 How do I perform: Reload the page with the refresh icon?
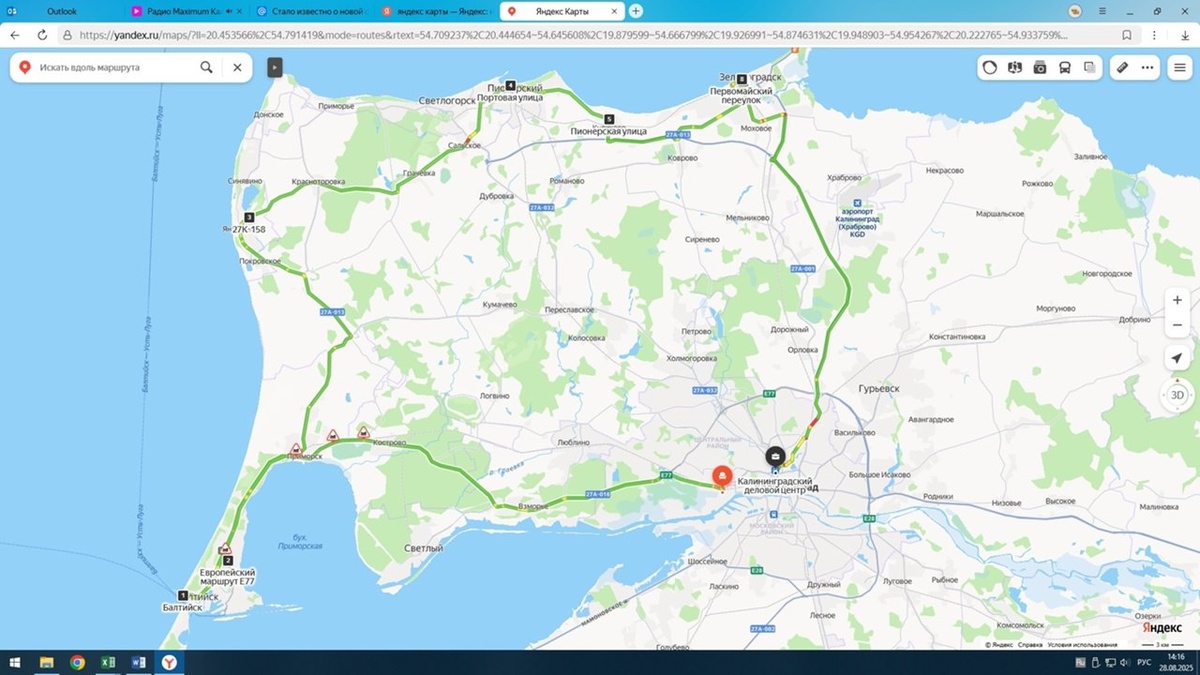[42, 34]
